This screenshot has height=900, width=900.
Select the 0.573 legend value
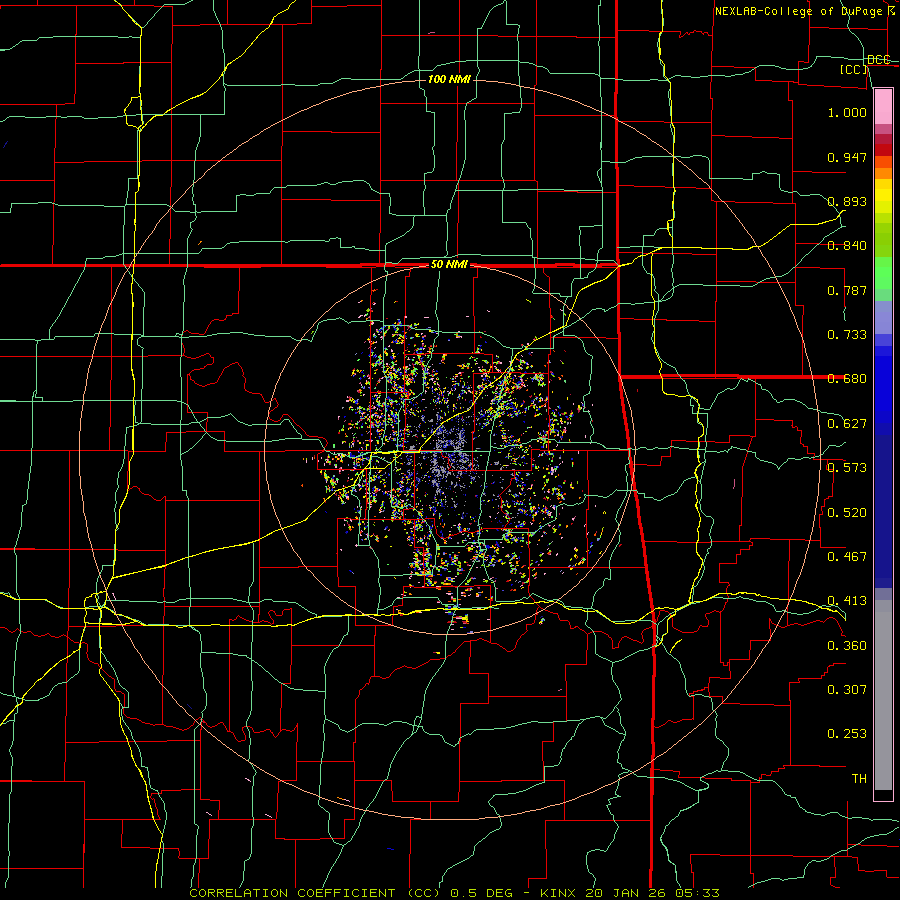pos(847,468)
